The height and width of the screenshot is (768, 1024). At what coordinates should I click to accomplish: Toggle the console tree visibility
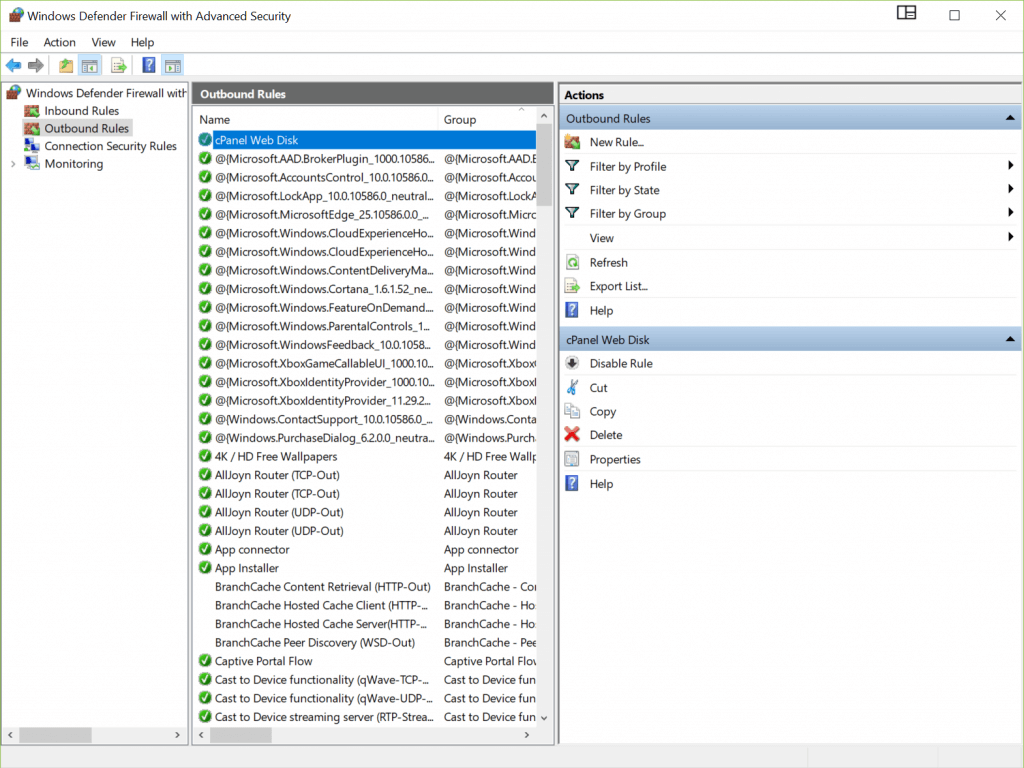[89, 64]
